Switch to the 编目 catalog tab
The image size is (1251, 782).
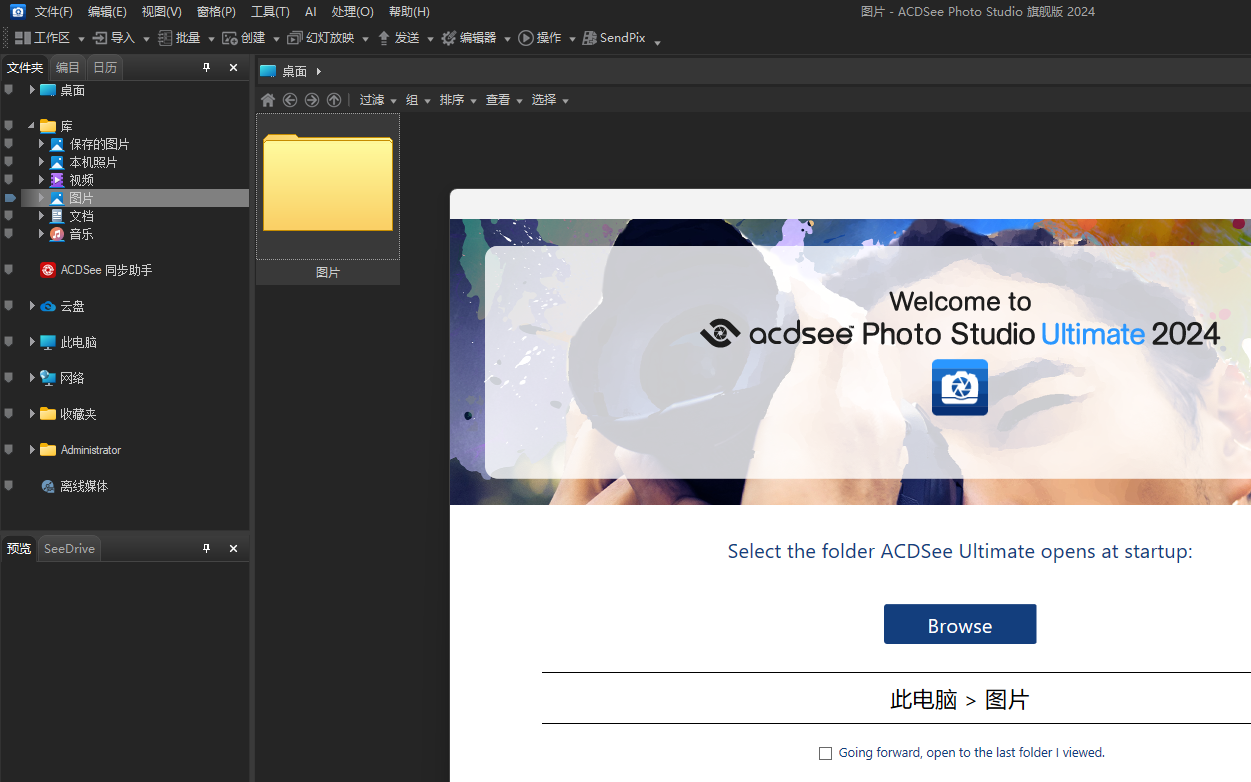(68, 68)
